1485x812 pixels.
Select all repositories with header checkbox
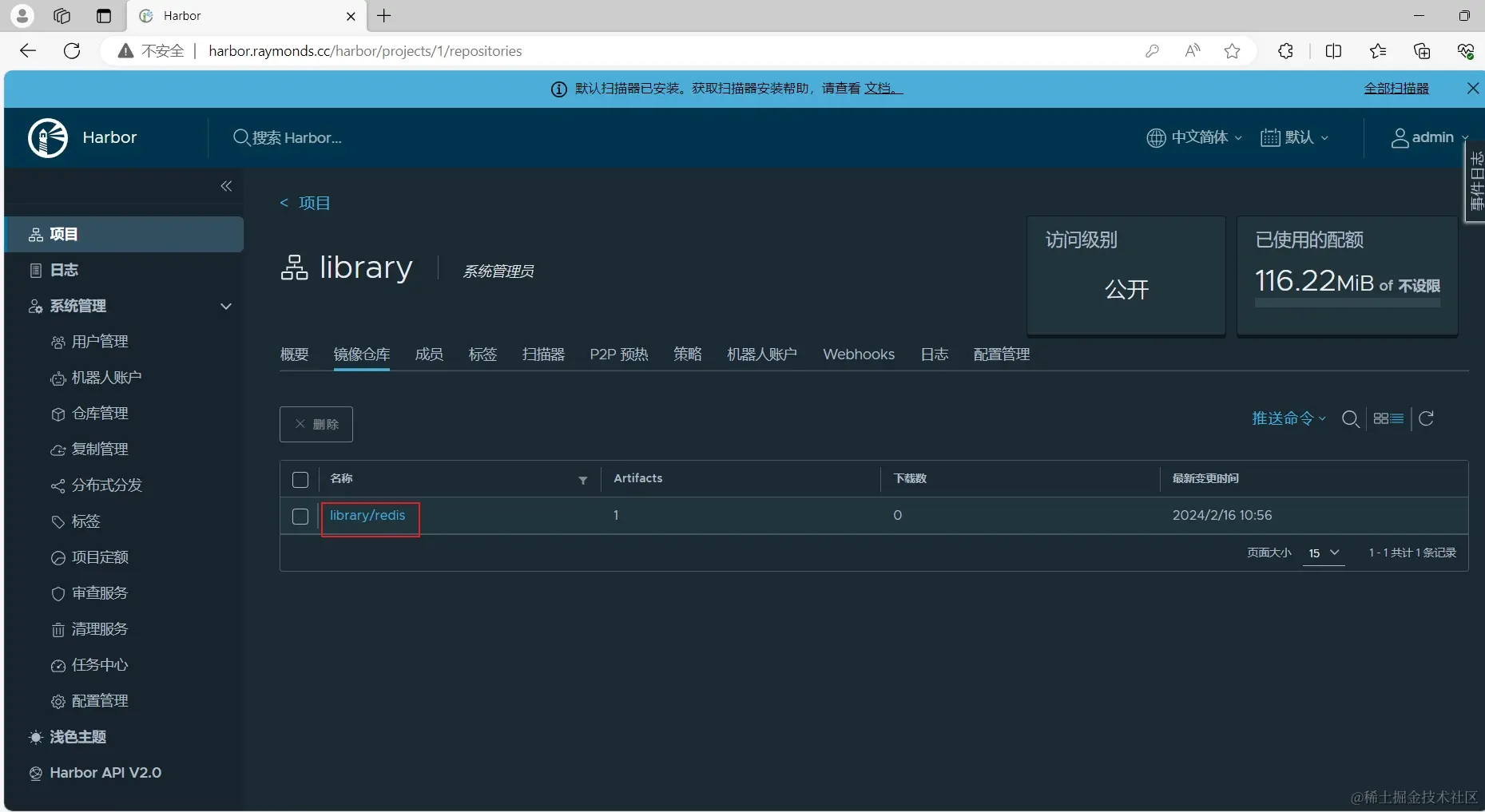point(300,480)
